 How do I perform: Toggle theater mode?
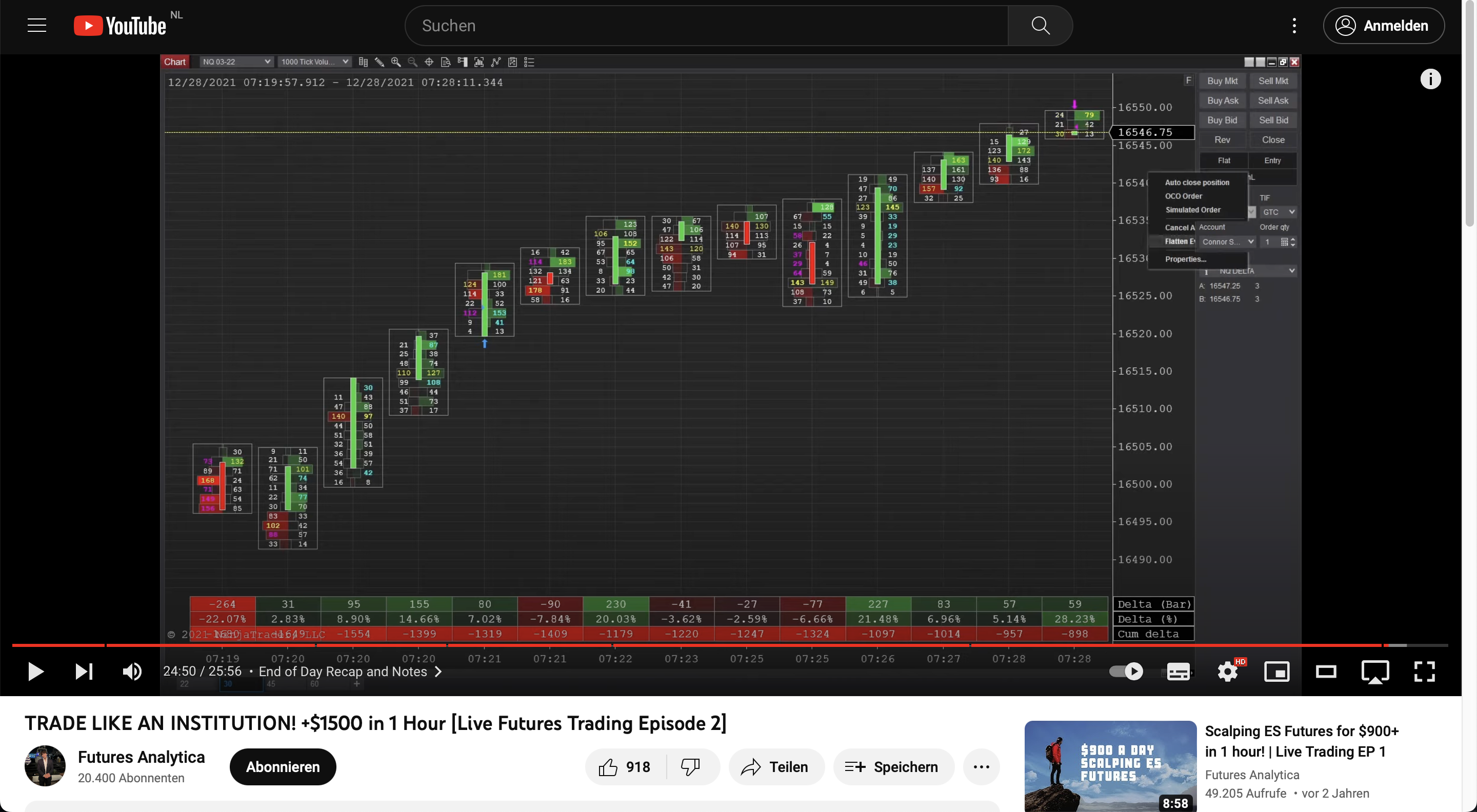pos(1326,671)
